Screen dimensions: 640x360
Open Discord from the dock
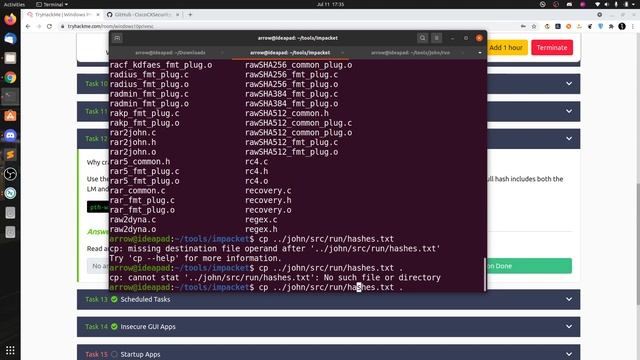pos(10,135)
